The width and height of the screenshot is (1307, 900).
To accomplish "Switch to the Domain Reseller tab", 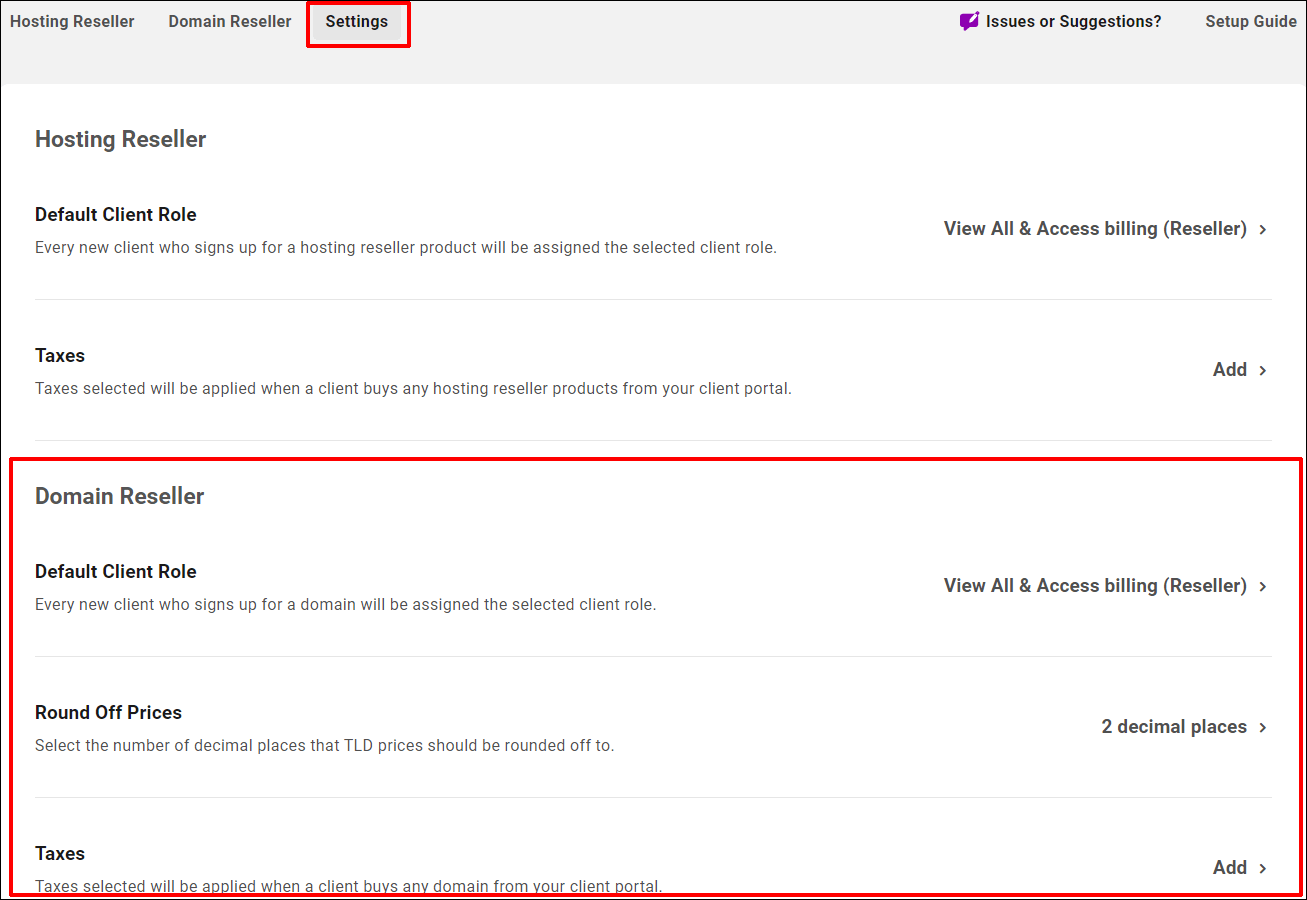I will (229, 20).
